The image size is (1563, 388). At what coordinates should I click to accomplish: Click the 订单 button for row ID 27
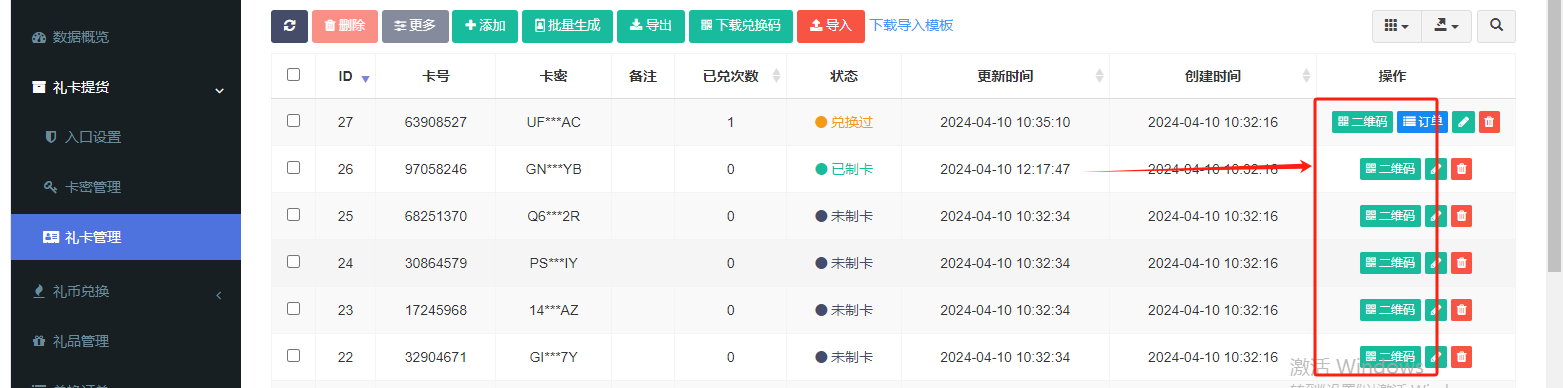coord(1422,122)
